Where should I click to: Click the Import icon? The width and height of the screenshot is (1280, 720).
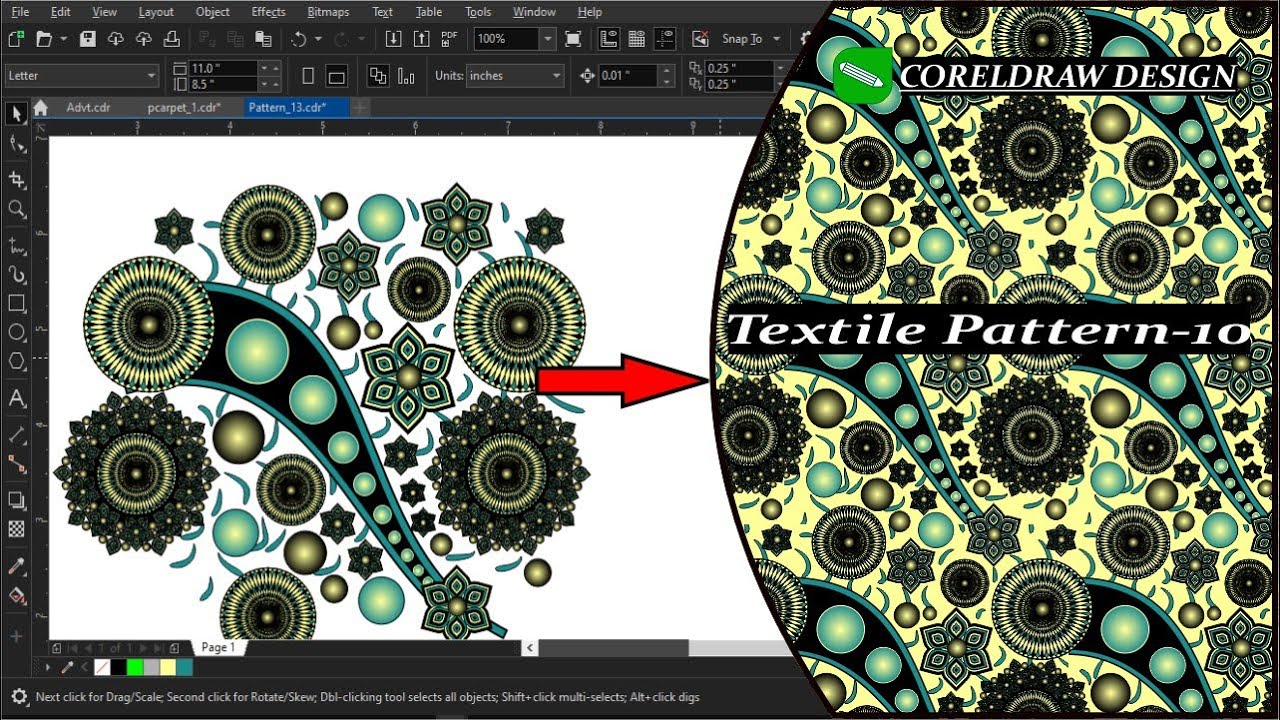point(393,39)
